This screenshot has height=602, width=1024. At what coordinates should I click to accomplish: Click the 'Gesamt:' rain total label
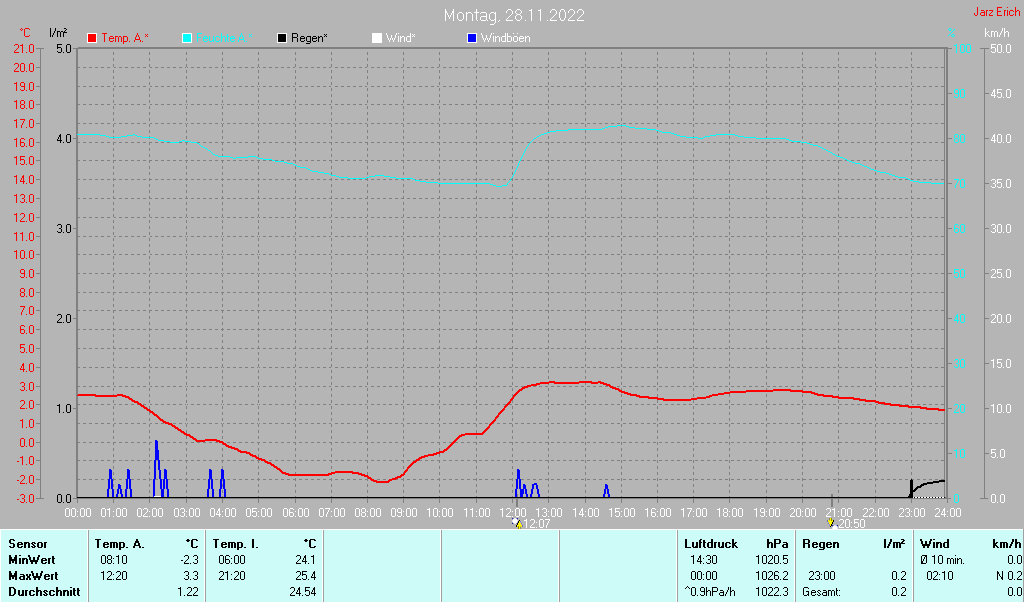822,592
